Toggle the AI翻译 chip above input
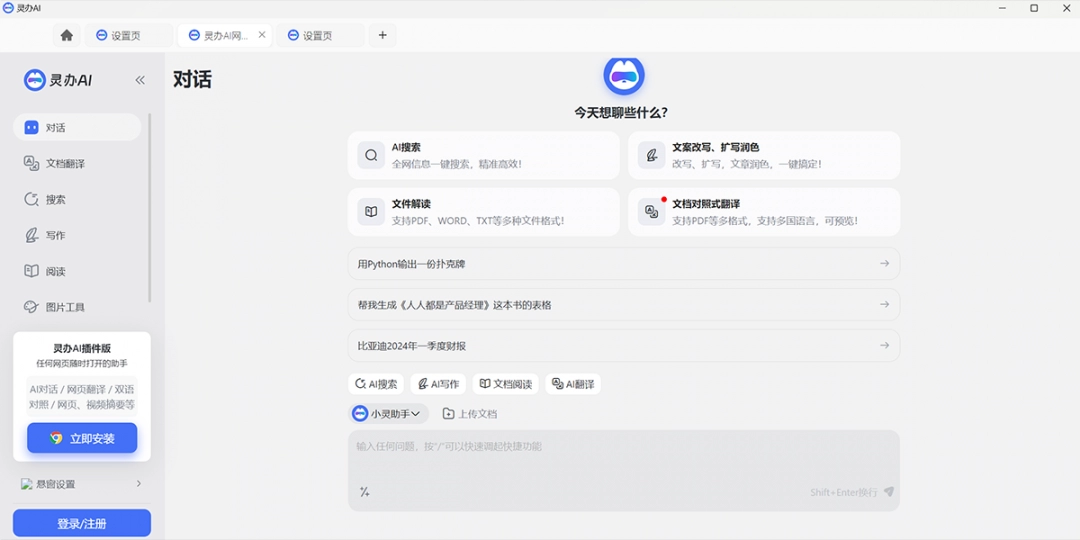Image resolution: width=1080 pixels, height=540 pixels. [x=573, y=384]
